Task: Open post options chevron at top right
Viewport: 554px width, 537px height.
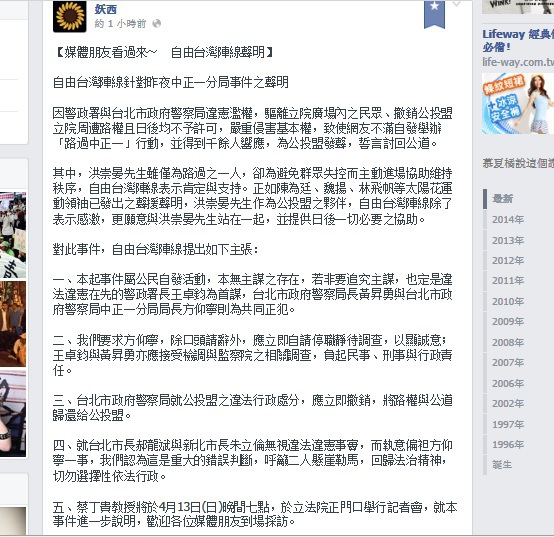Action: (x=456, y=4)
